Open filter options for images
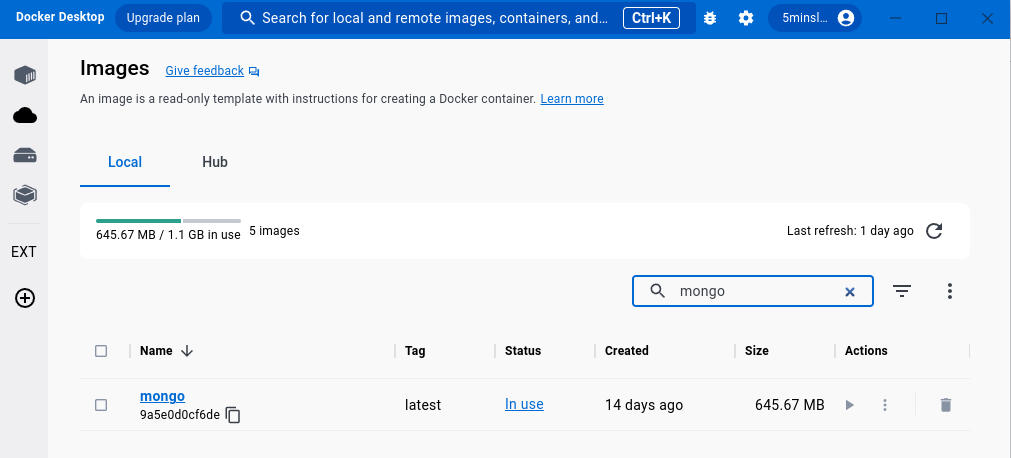The width and height of the screenshot is (1011, 458). pos(902,291)
